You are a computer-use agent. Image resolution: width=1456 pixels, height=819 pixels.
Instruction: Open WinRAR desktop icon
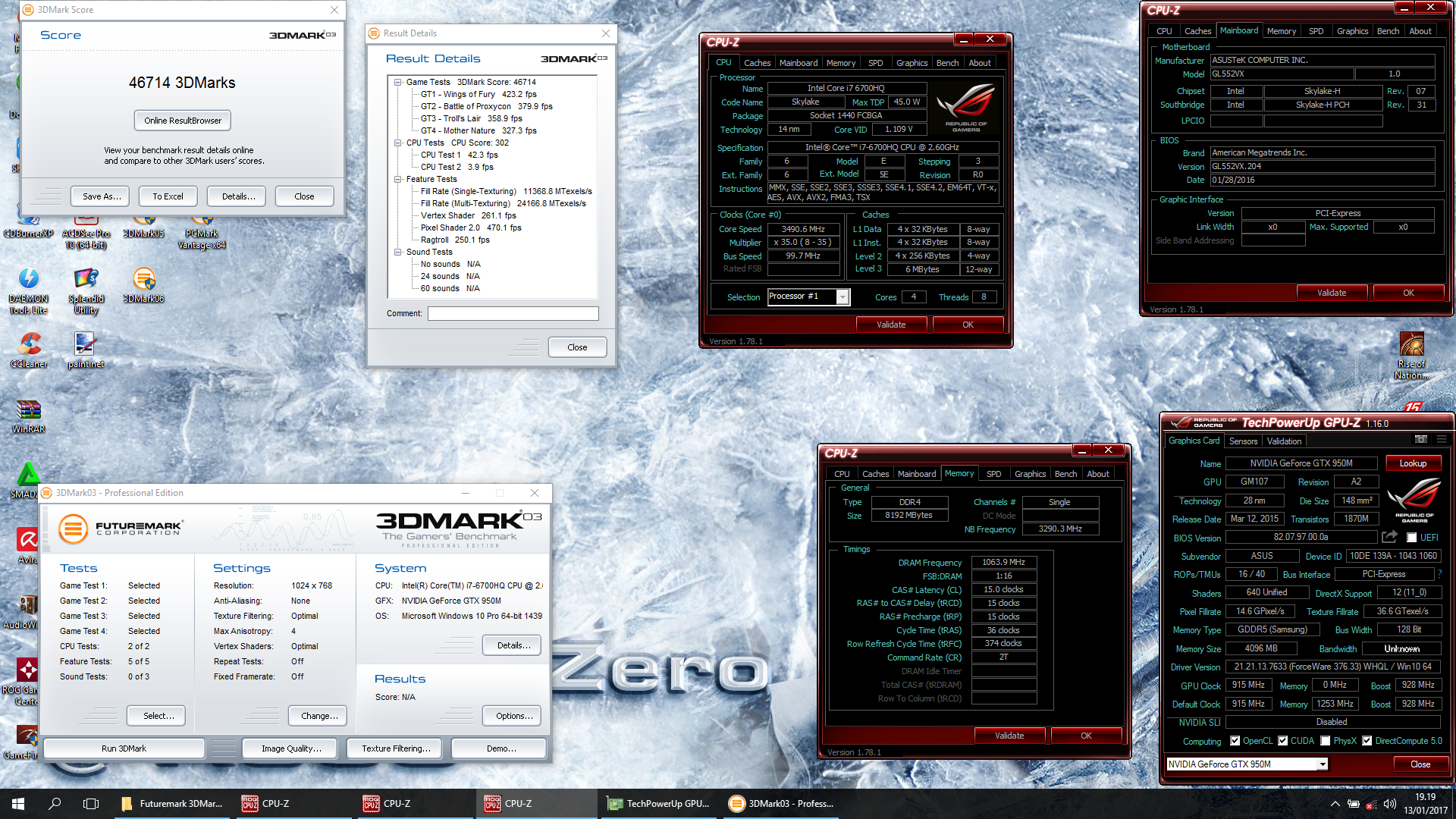pos(29,416)
